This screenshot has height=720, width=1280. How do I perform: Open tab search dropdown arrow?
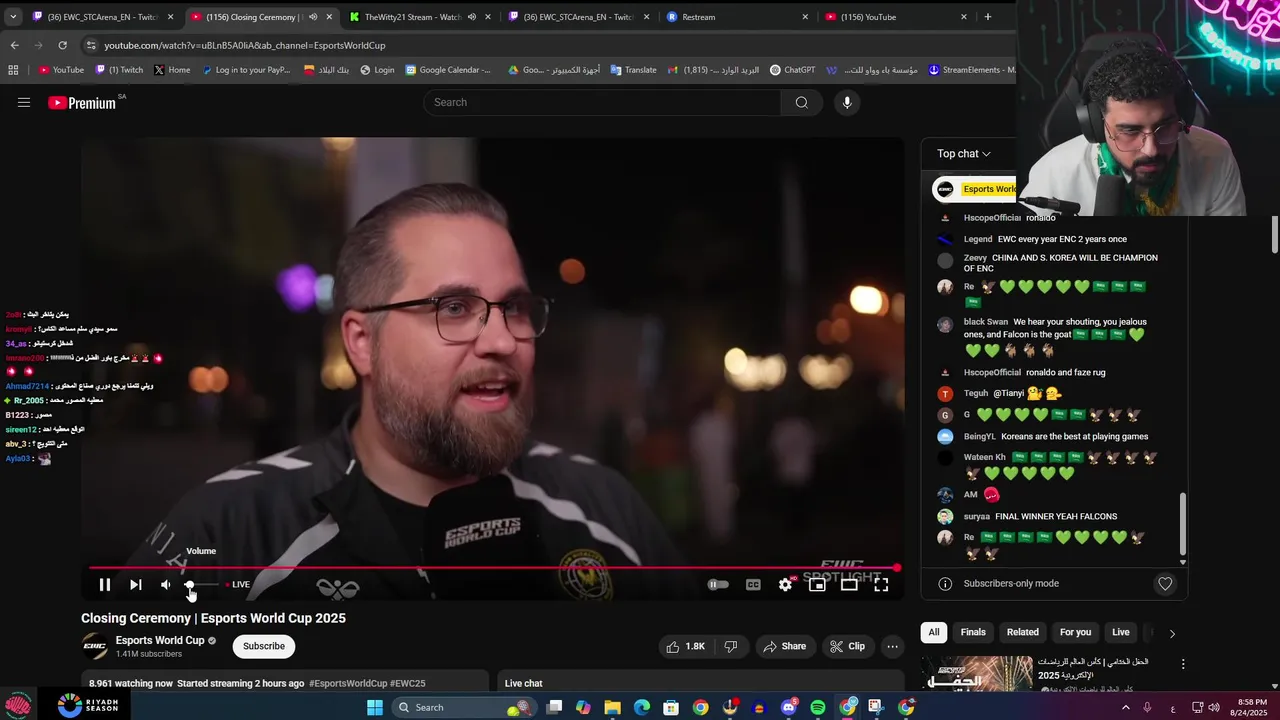(x=13, y=17)
